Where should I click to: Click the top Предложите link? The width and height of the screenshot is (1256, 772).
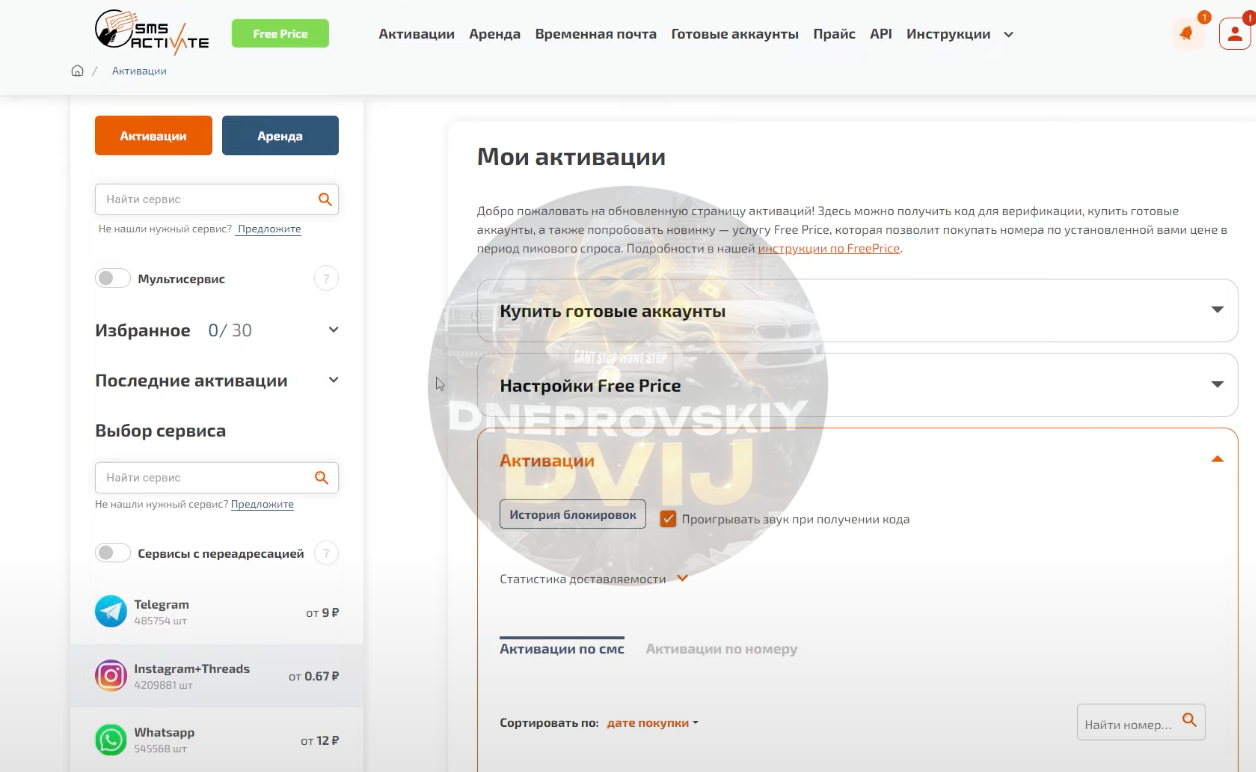click(269, 229)
